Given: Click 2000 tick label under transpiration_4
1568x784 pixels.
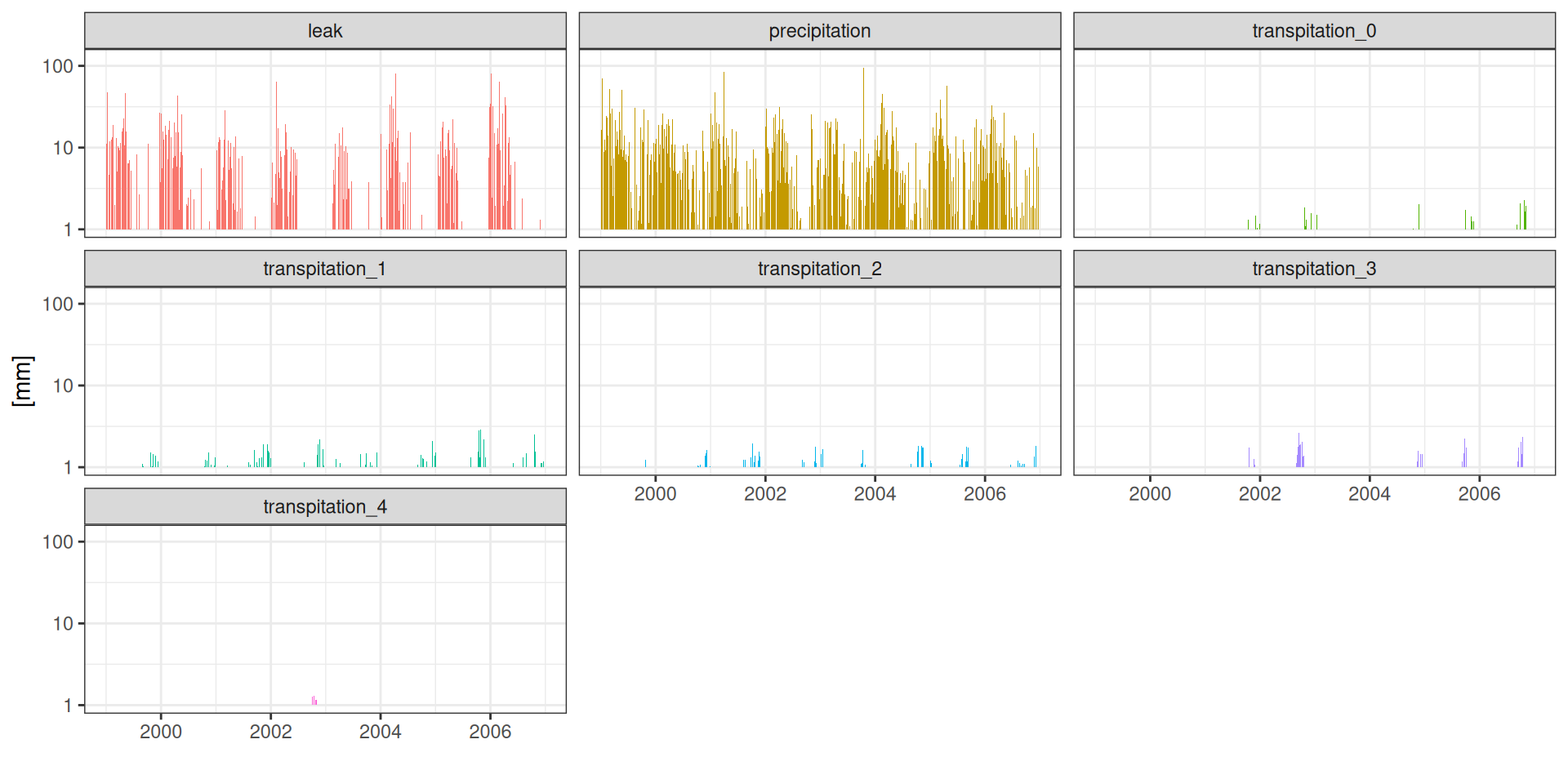Looking at the screenshot, I should pyautogui.click(x=161, y=732).
